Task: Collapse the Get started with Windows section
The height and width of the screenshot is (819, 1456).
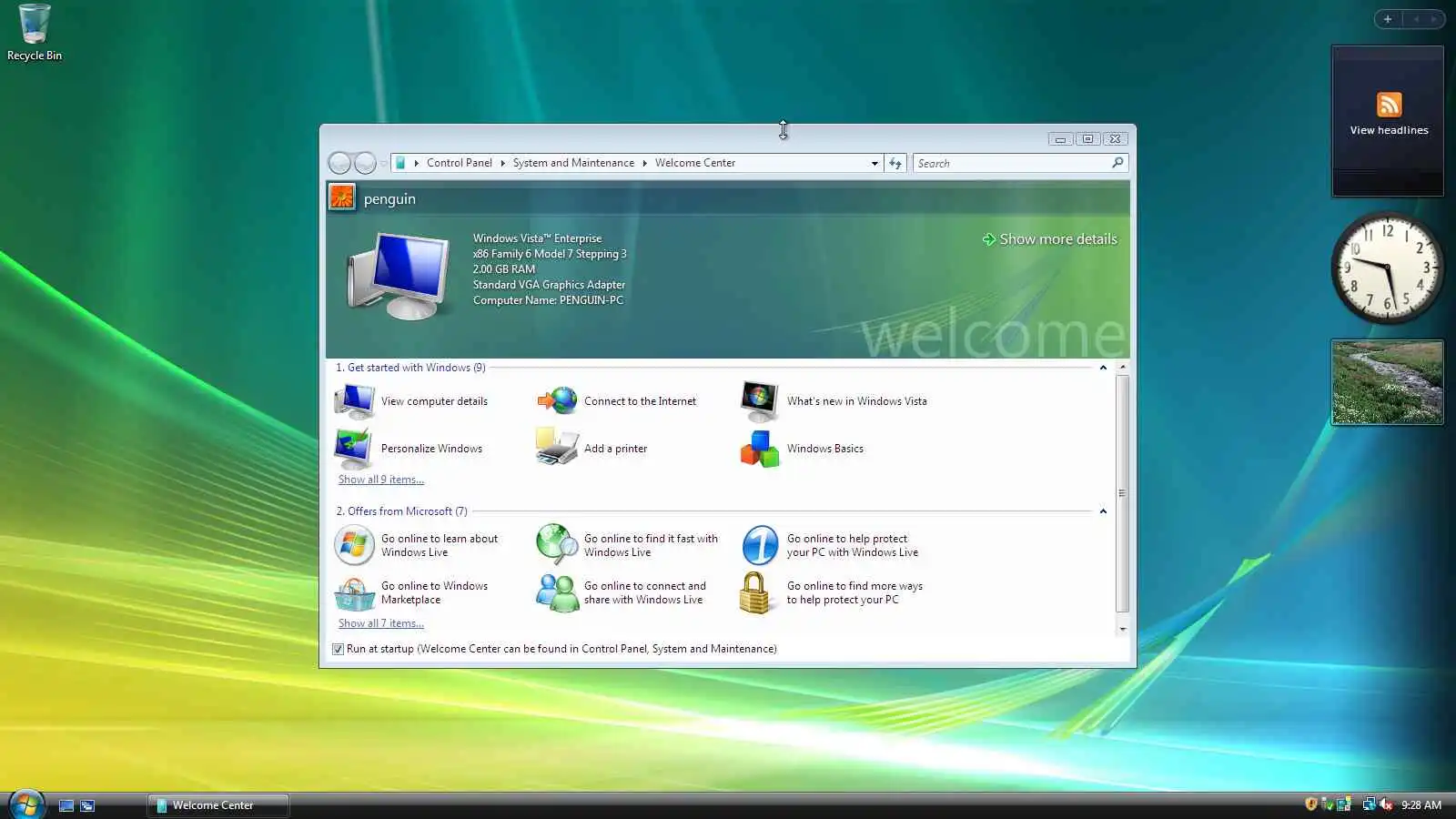Action: pos(1103,368)
